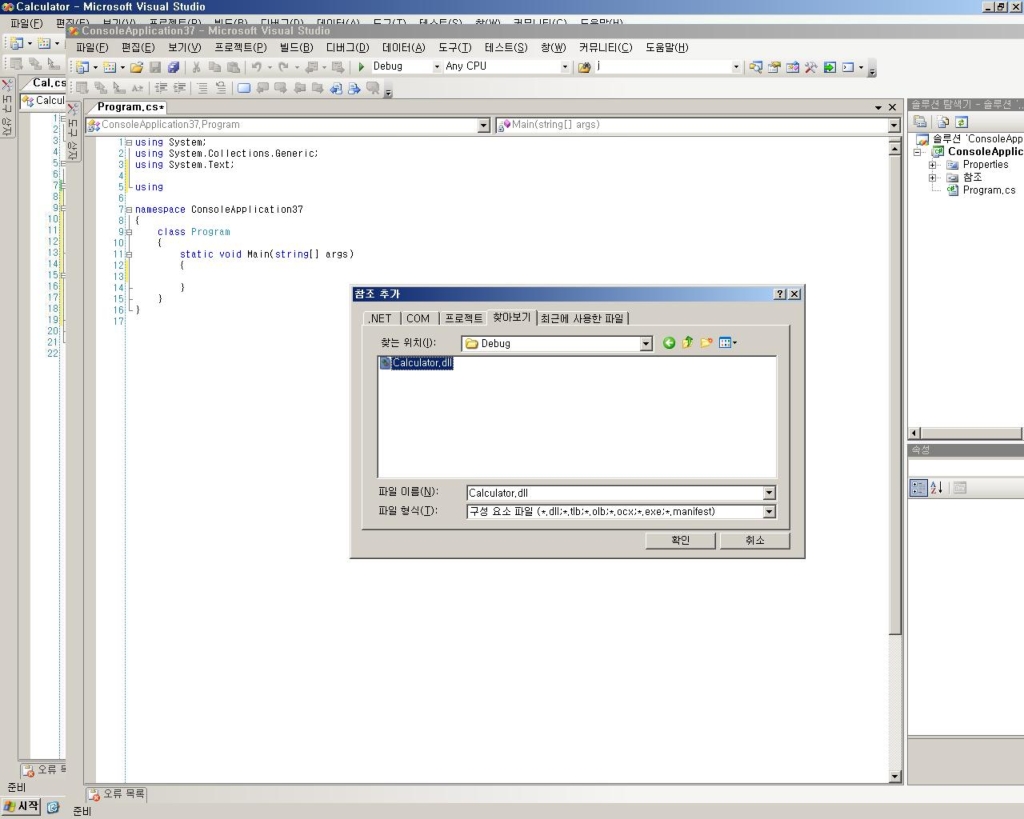This screenshot has width=1024, height=819.
Task: Select Calculator.dll in the file list
Action: coord(416,363)
